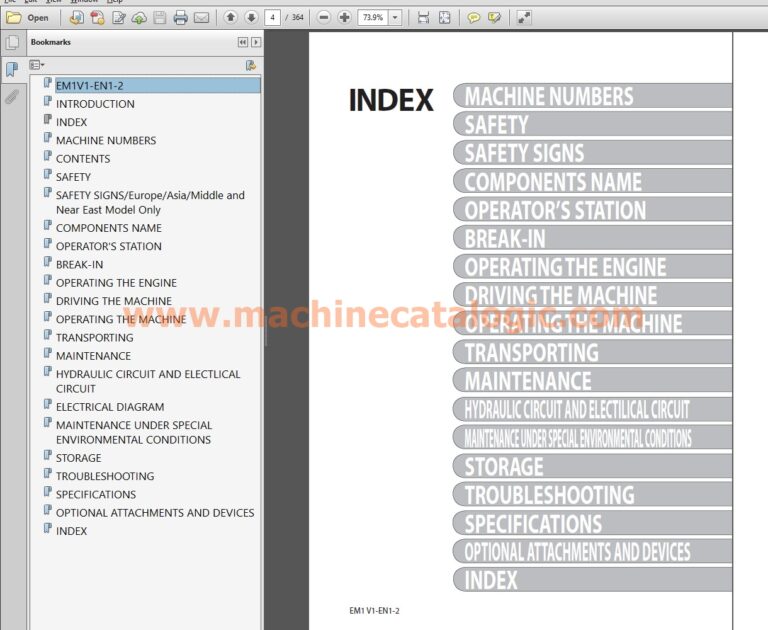Click the Create PDF online icon
Screen dimensions: 768x630
97,18
